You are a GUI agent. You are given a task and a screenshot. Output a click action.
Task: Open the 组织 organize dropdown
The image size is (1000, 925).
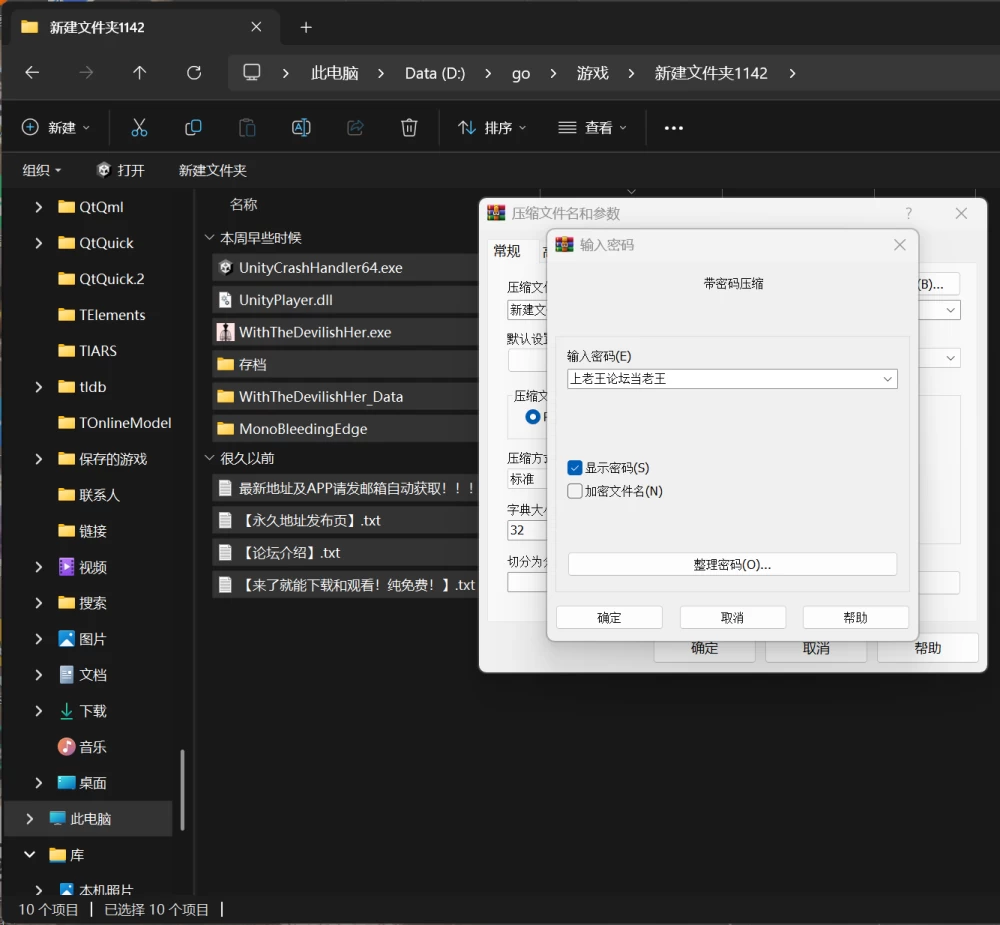tap(41, 170)
